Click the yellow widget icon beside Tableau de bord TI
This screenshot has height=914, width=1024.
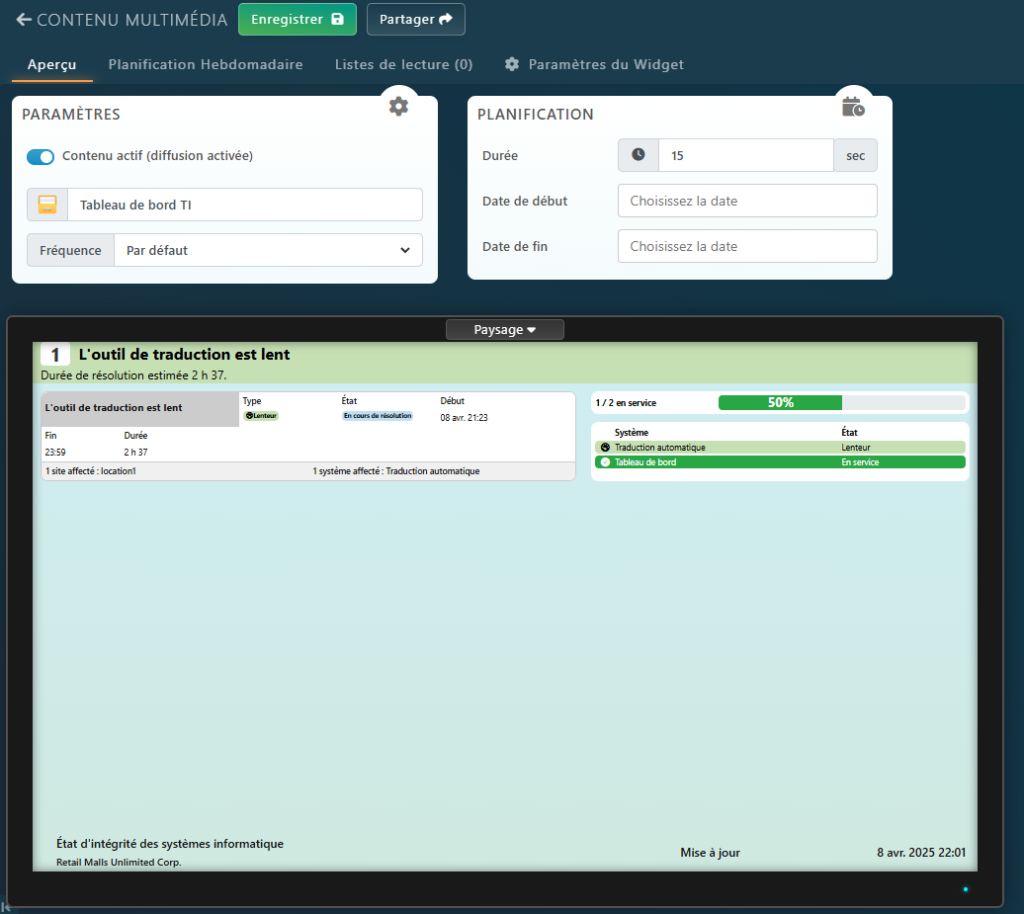(47, 205)
